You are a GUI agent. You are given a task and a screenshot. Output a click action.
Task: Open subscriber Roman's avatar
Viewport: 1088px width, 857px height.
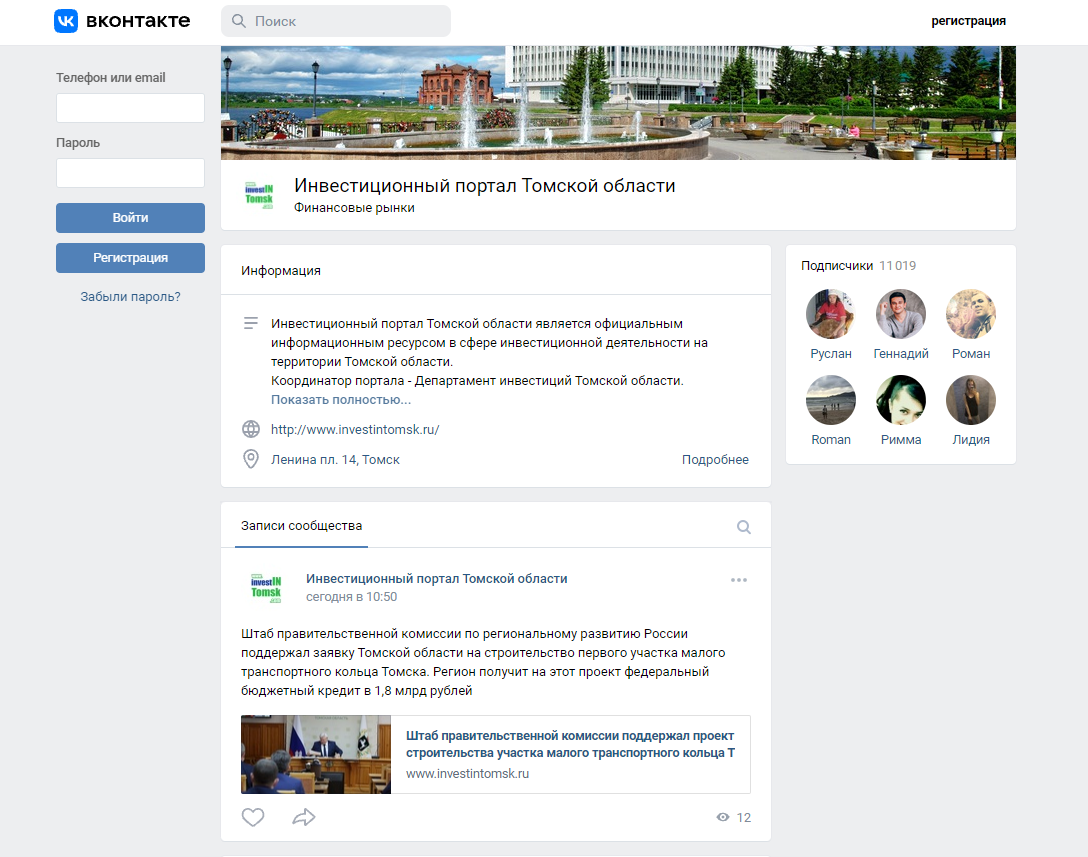[831, 400]
